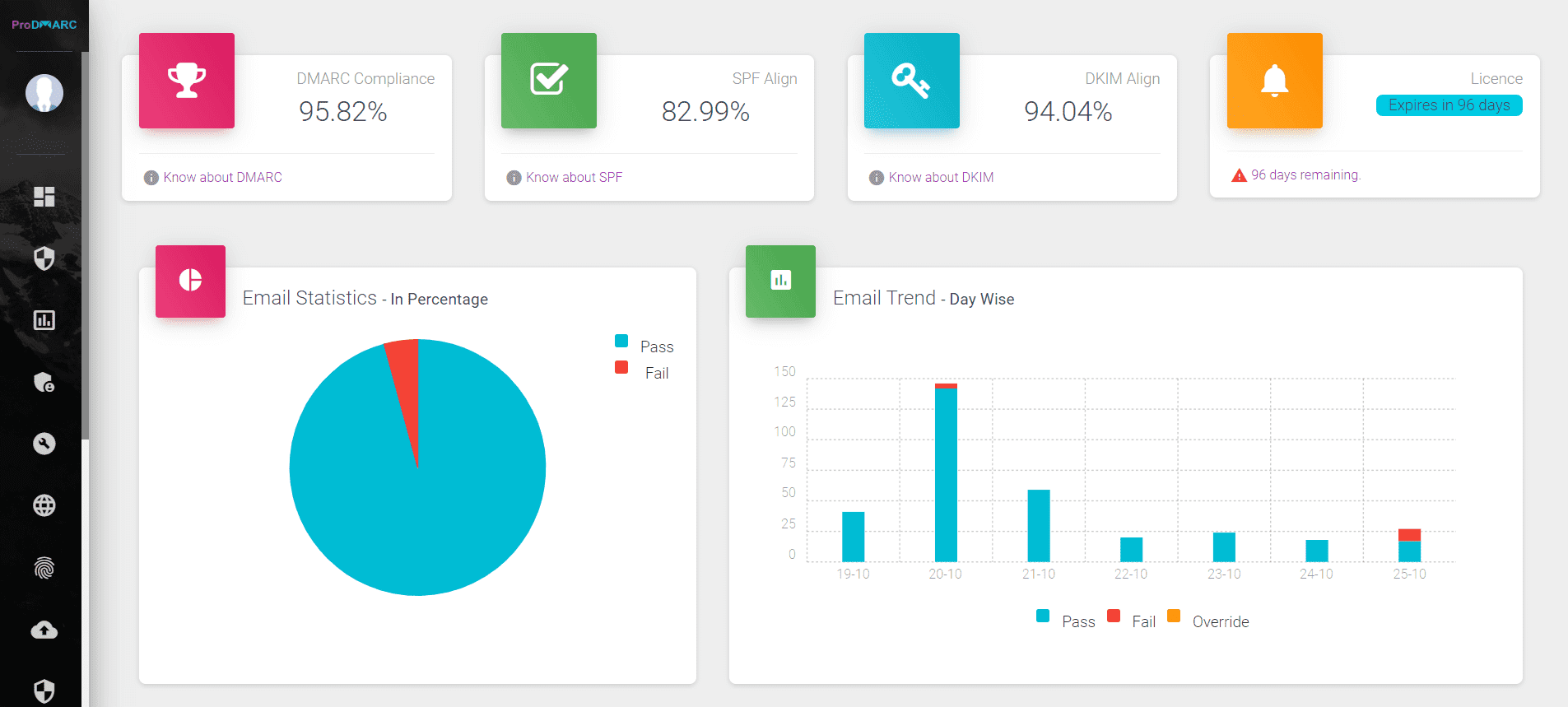
Task: Open the Know about DMARC link
Action: 222,177
